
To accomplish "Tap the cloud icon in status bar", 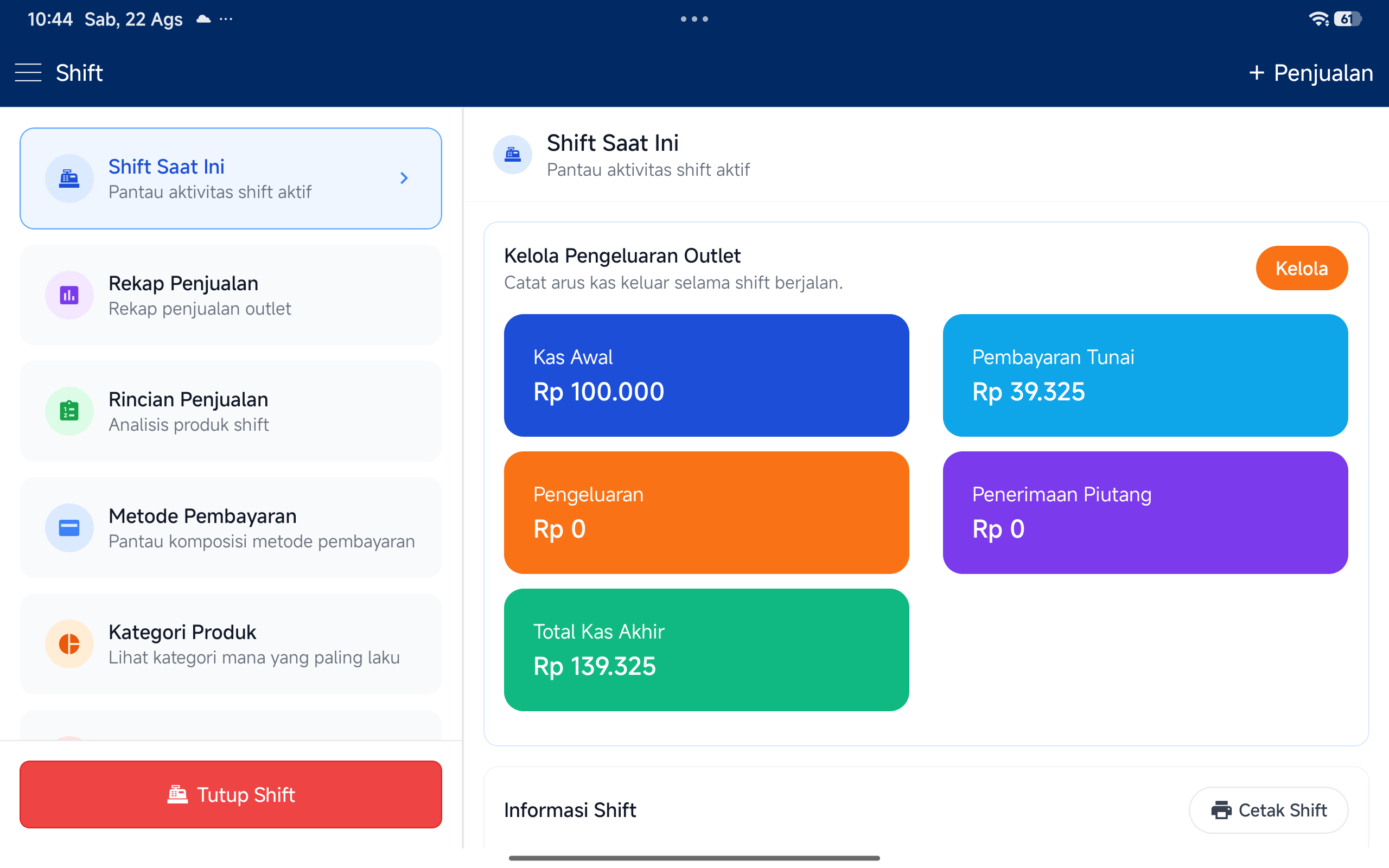I will coord(203,19).
